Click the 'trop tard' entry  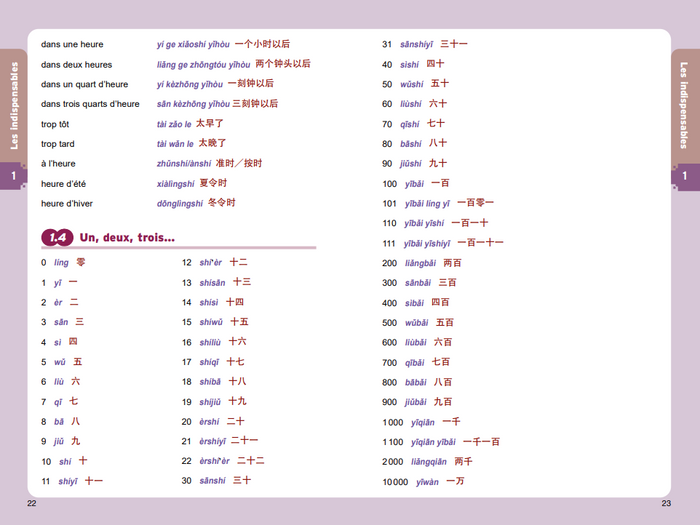click(x=58, y=144)
